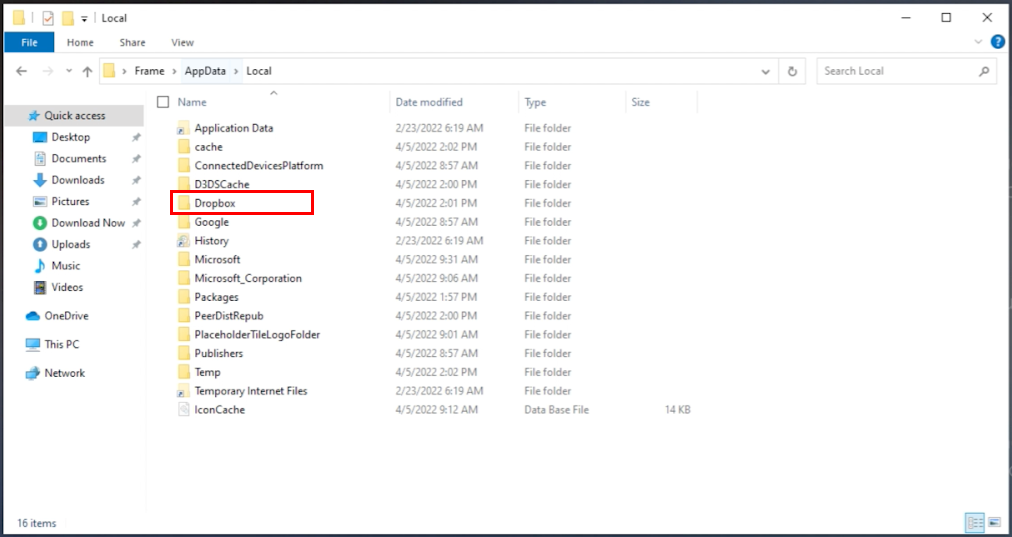1012x537 pixels.
Task: Select the cache folder icon
Action: click(184, 147)
